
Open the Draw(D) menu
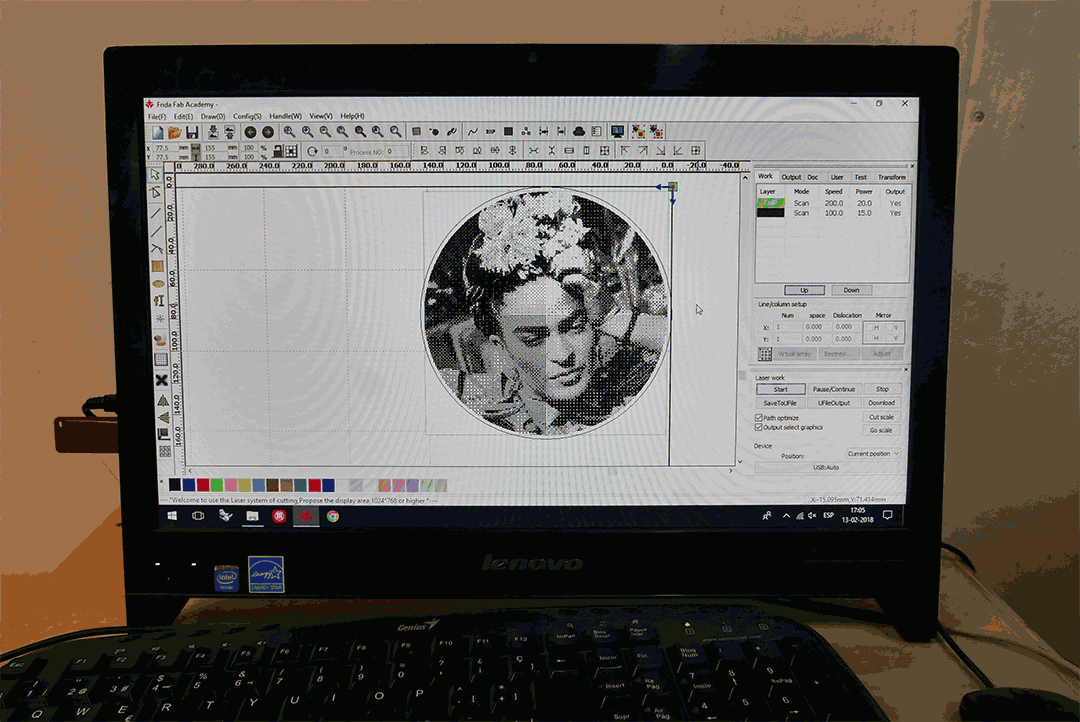[213, 117]
